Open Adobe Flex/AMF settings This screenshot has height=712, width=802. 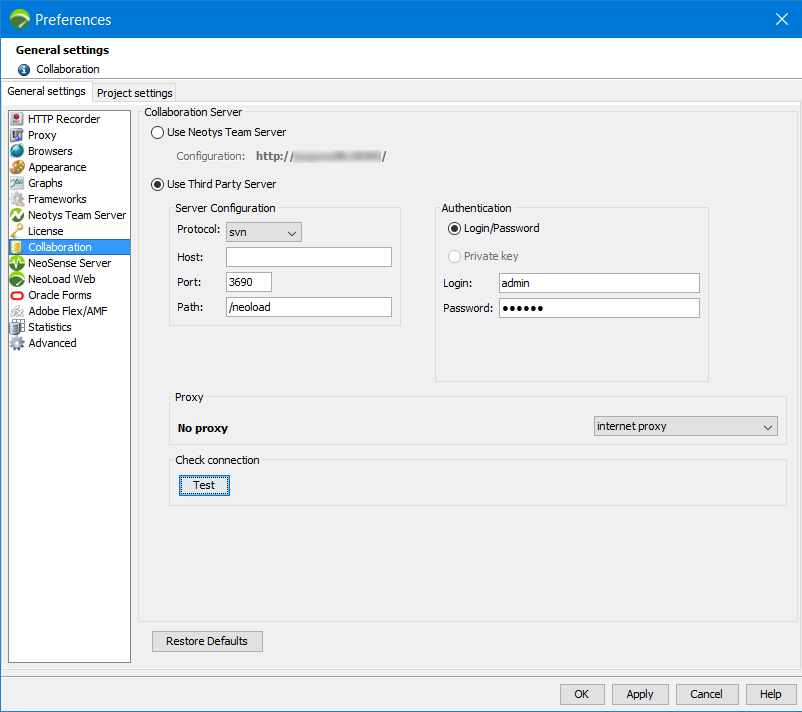[68, 311]
